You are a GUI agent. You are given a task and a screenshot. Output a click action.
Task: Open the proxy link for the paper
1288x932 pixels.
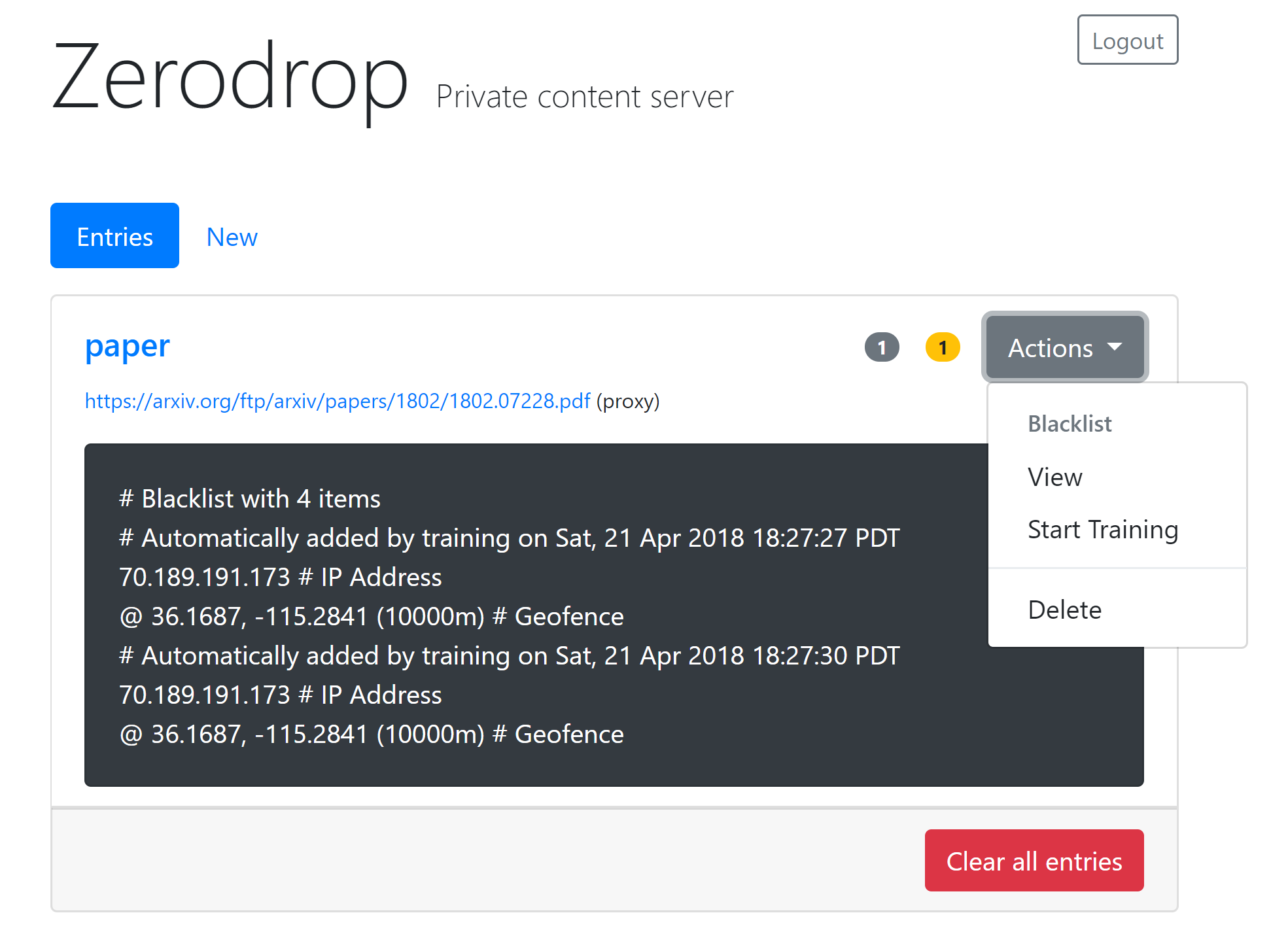click(628, 402)
